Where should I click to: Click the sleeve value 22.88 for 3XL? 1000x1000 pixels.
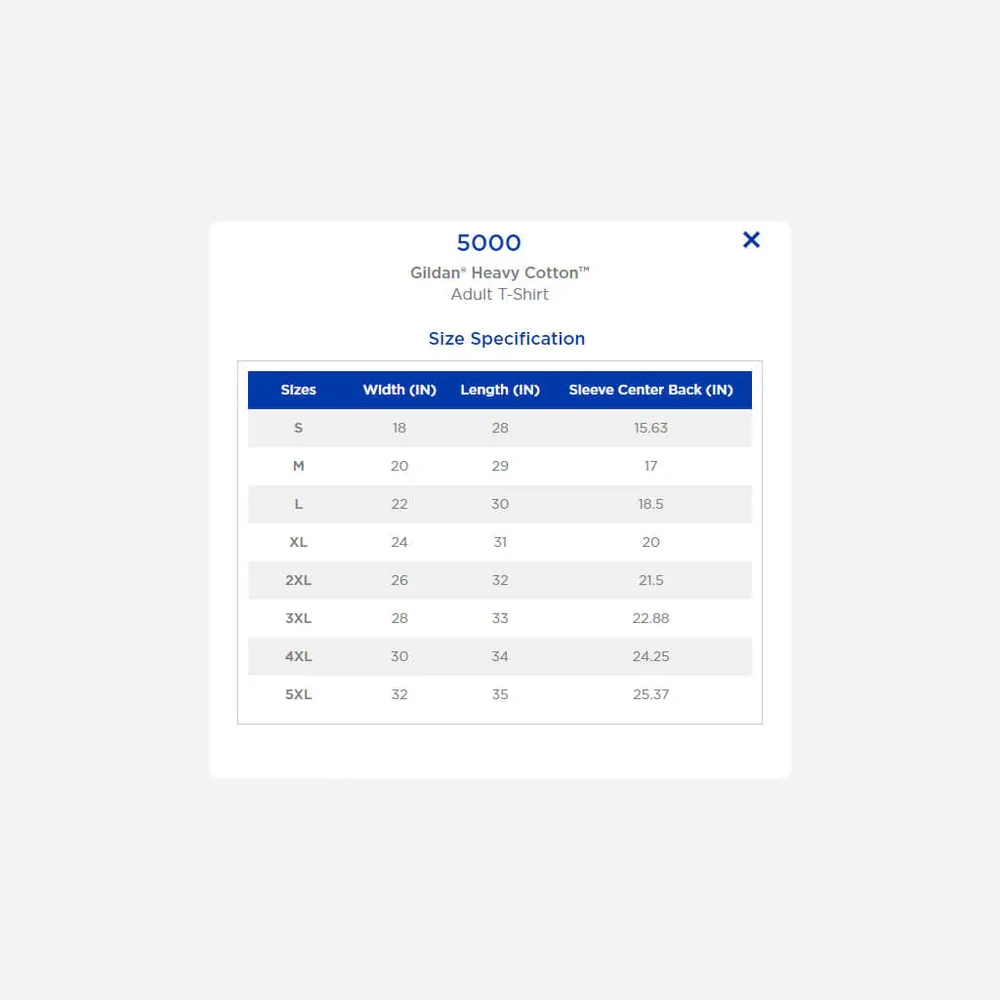point(651,618)
